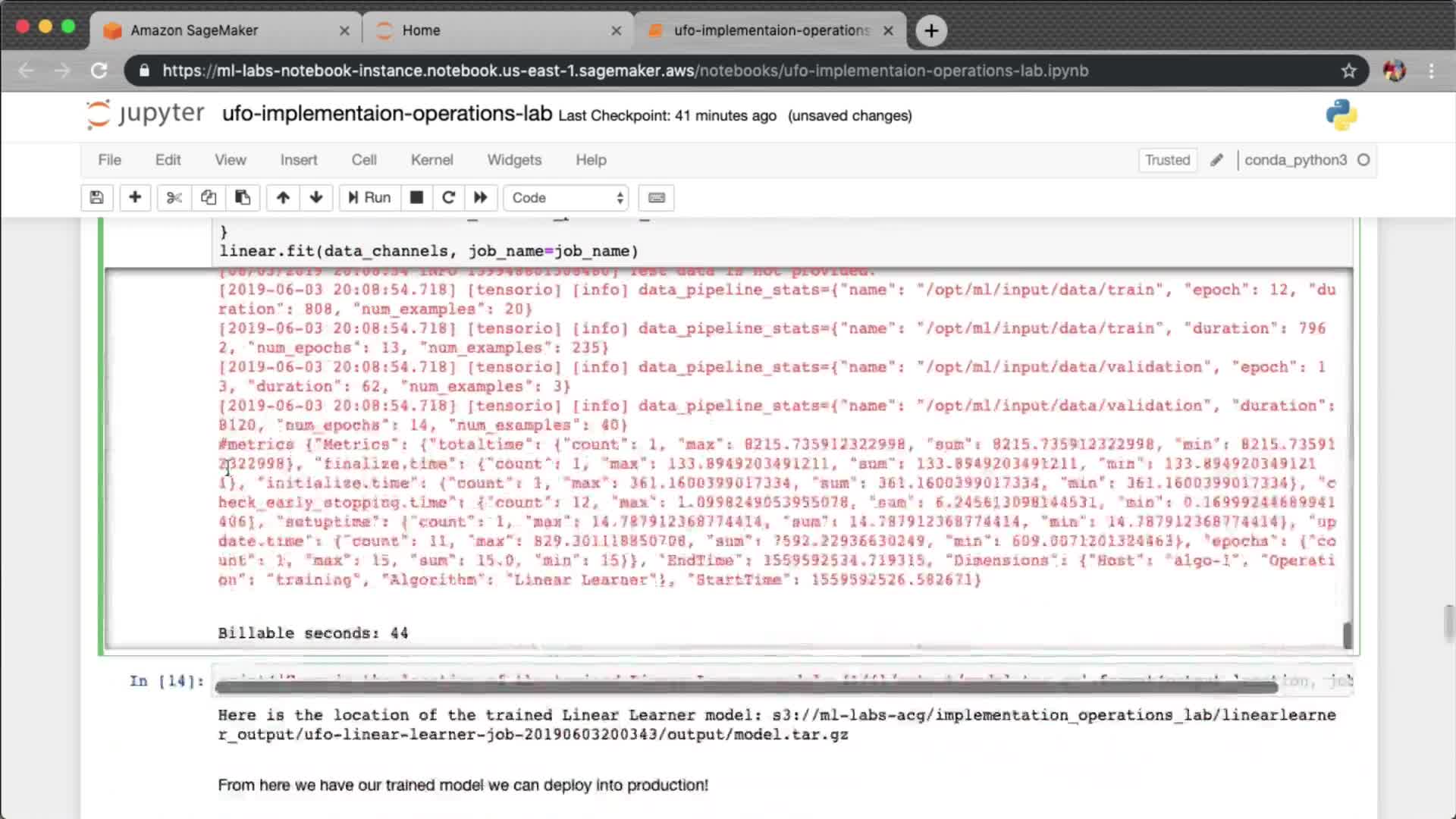Viewport: 1456px width, 819px height.
Task: Restart the kernel circular arrow icon
Action: [448, 198]
